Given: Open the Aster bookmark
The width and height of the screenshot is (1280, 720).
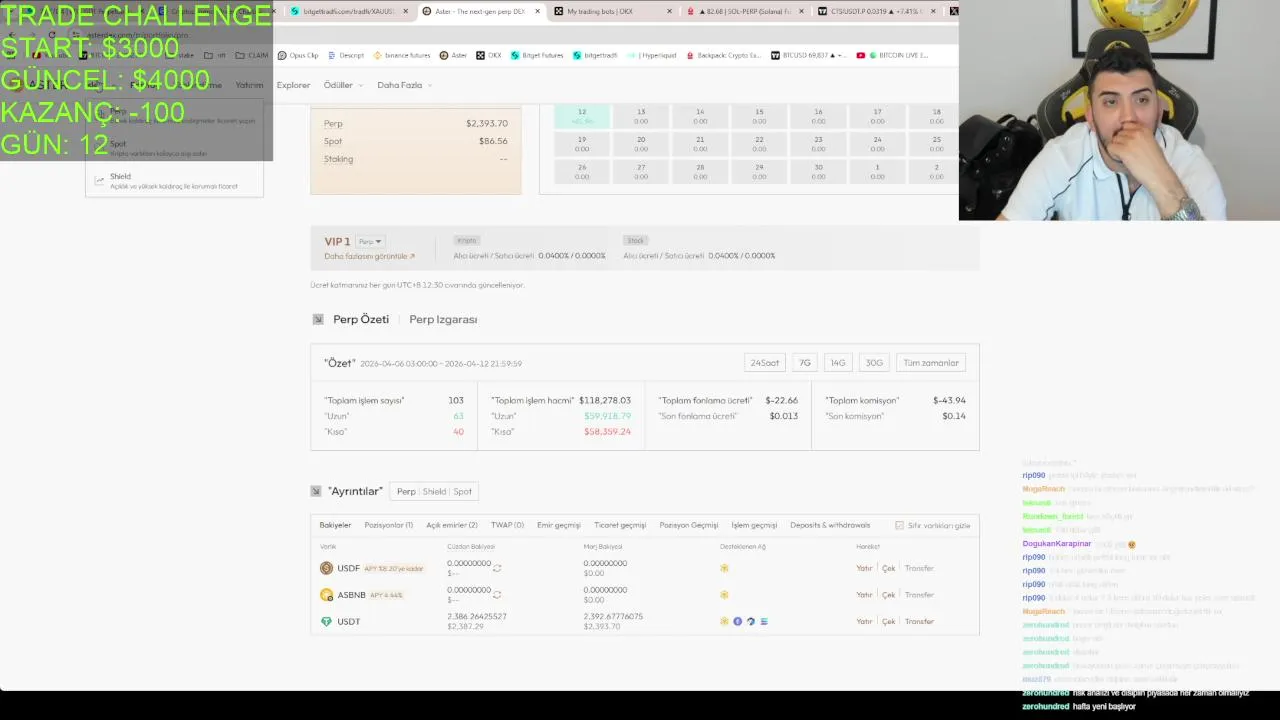Looking at the screenshot, I should pos(453,55).
